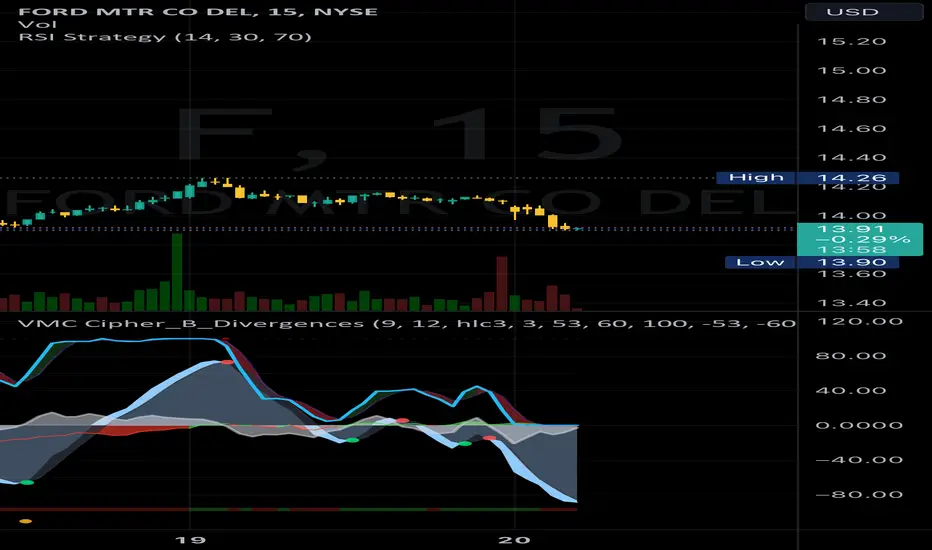
Task: Click the 15.00 price axis label
Action: pyautogui.click(x=852, y=71)
